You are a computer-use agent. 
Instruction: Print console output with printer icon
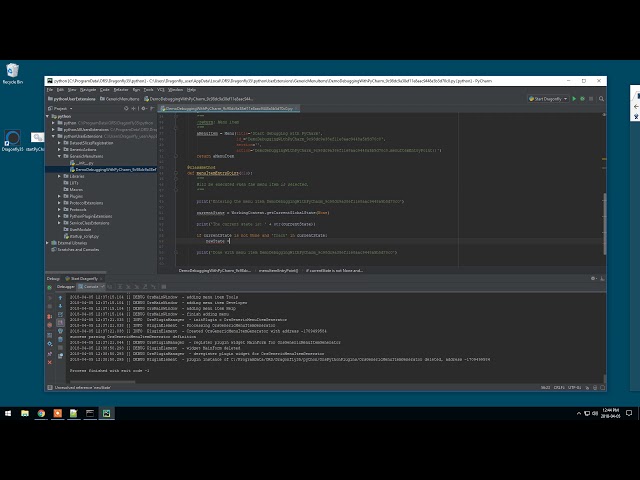[60, 331]
